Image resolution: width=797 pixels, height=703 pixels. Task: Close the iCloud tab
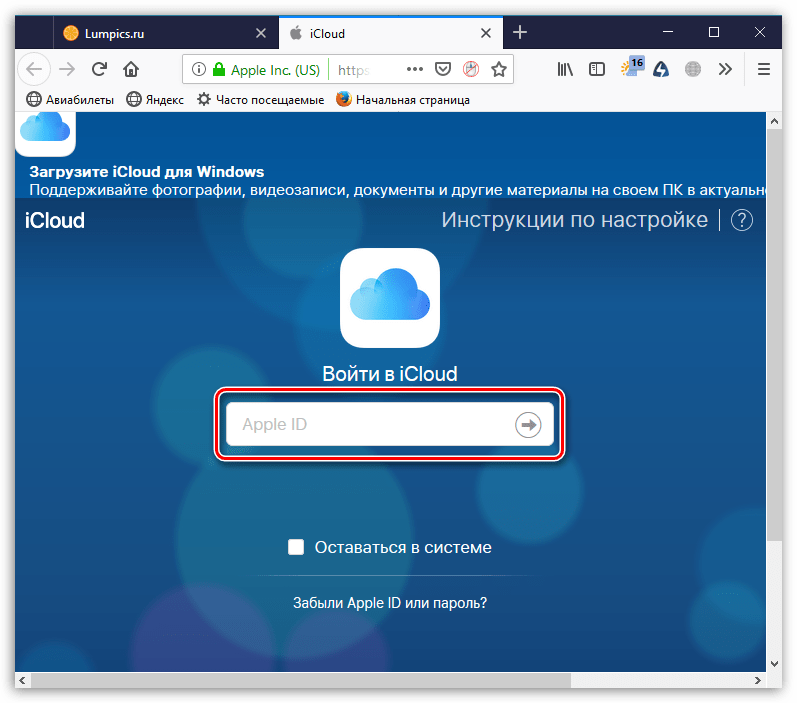486,33
